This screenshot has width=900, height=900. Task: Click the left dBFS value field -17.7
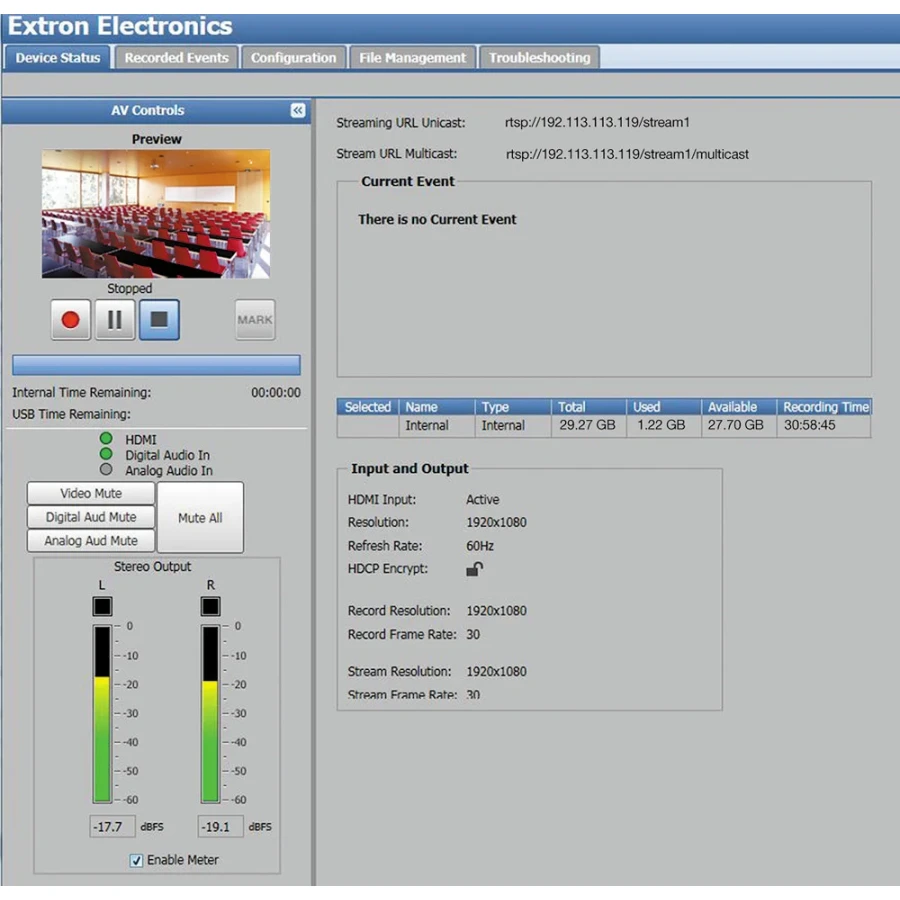pyautogui.click(x=112, y=827)
